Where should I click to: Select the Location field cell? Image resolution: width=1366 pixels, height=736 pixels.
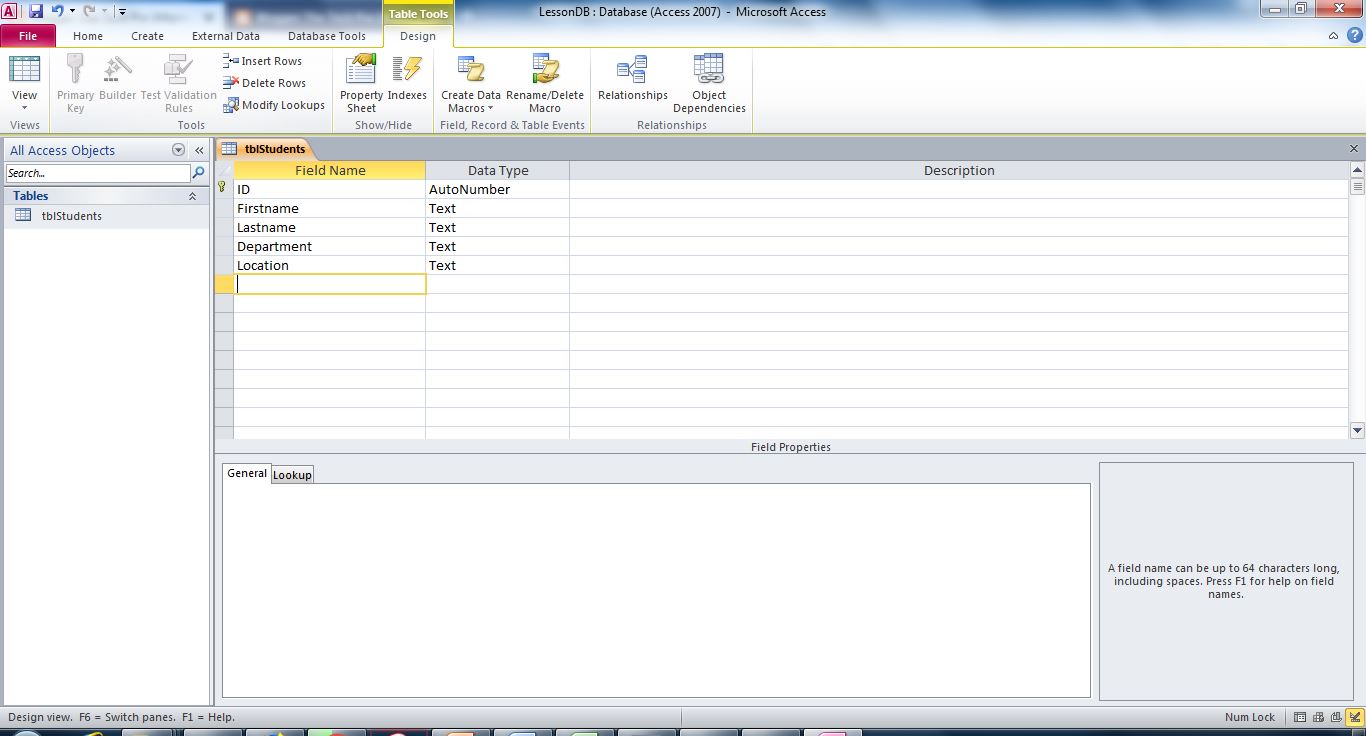pyautogui.click(x=330, y=265)
